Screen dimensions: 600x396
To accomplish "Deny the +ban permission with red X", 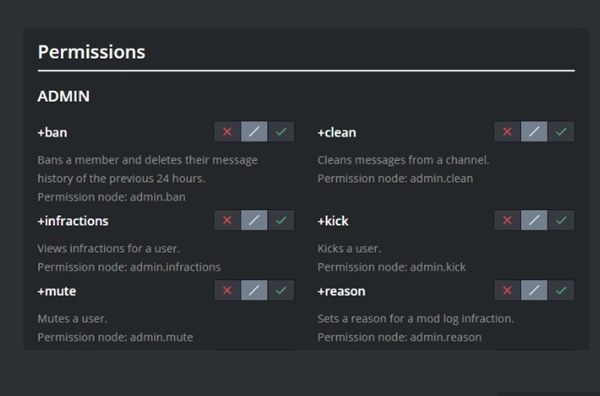I will click(x=227, y=132).
